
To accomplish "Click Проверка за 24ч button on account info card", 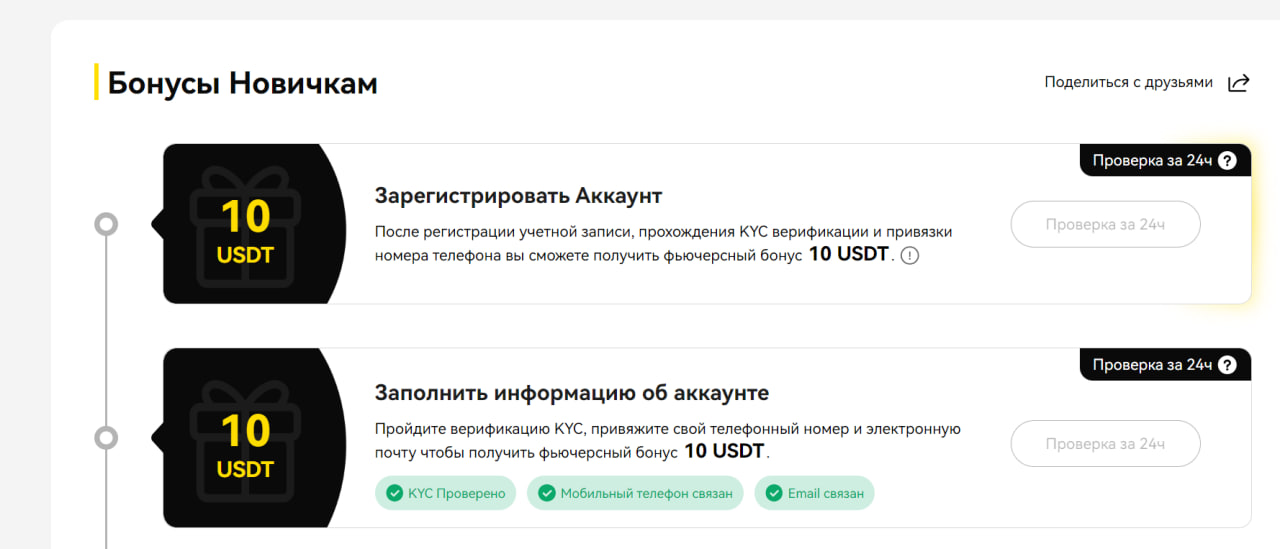I will pos(1105,443).
